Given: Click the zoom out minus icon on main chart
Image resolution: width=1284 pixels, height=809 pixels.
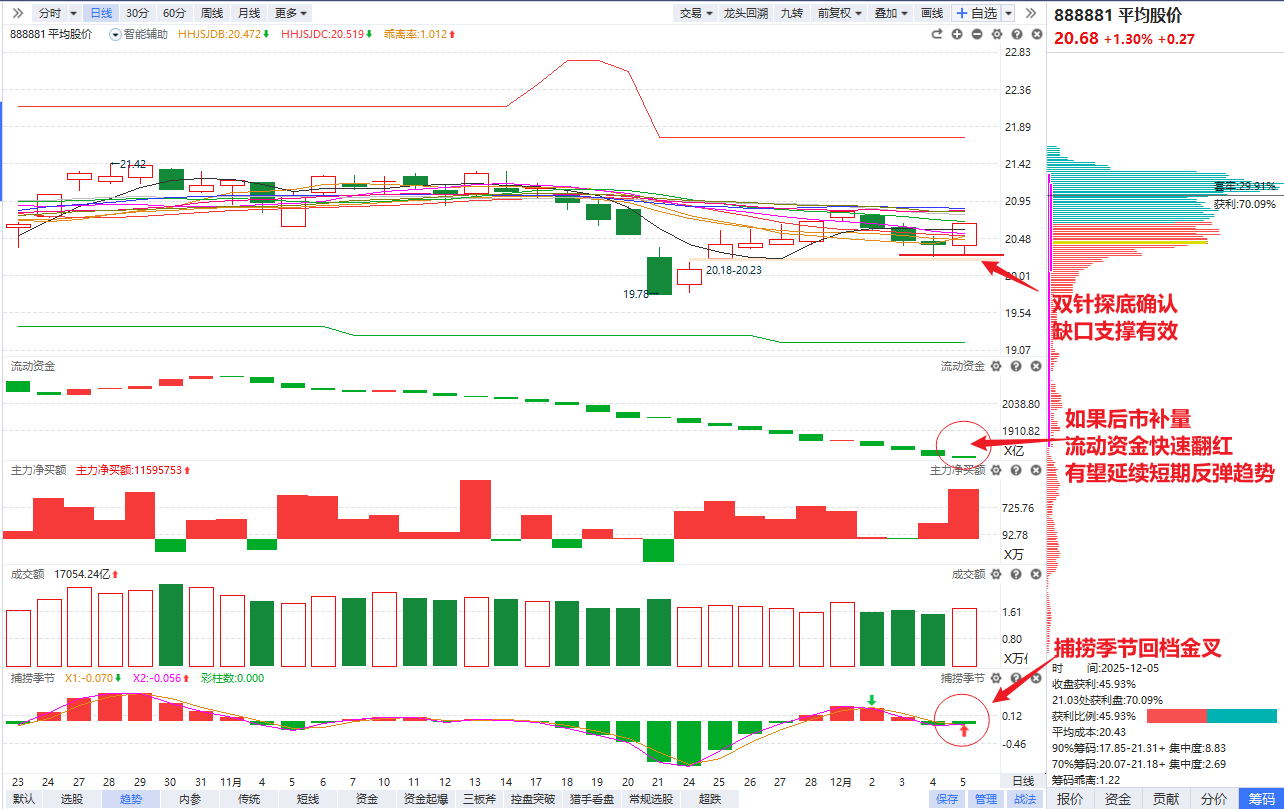Looking at the screenshot, I should (x=976, y=34).
